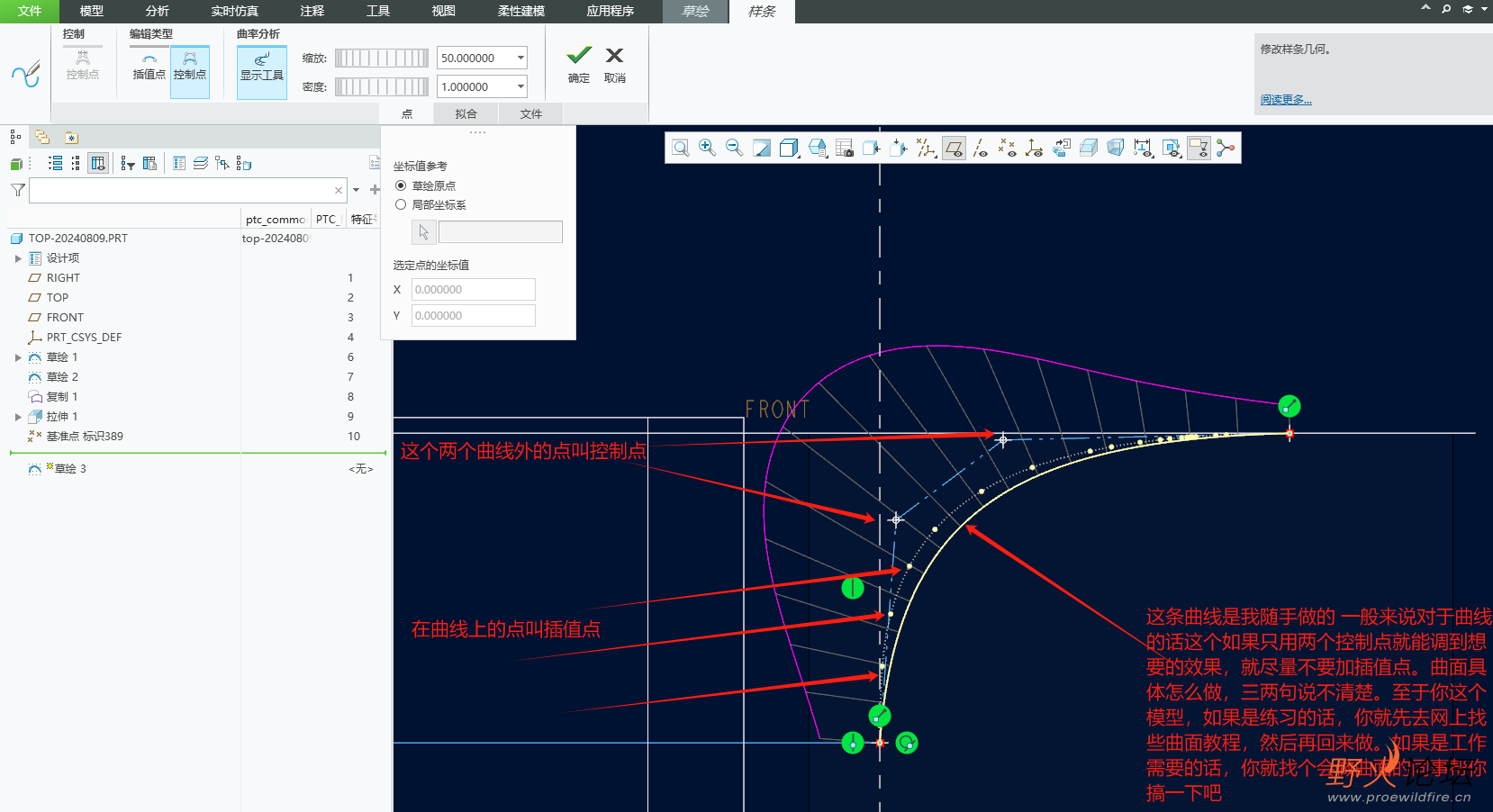1493x812 pixels.
Task: Open the favorites folder icon
Action: pyautogui.click(x=71, y=137)
